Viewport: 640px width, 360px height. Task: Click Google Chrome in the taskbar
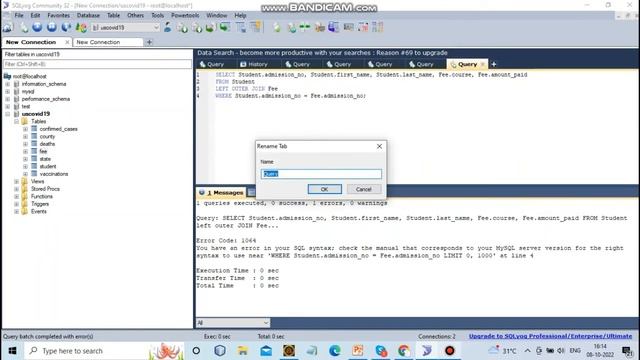pos(404,351)
